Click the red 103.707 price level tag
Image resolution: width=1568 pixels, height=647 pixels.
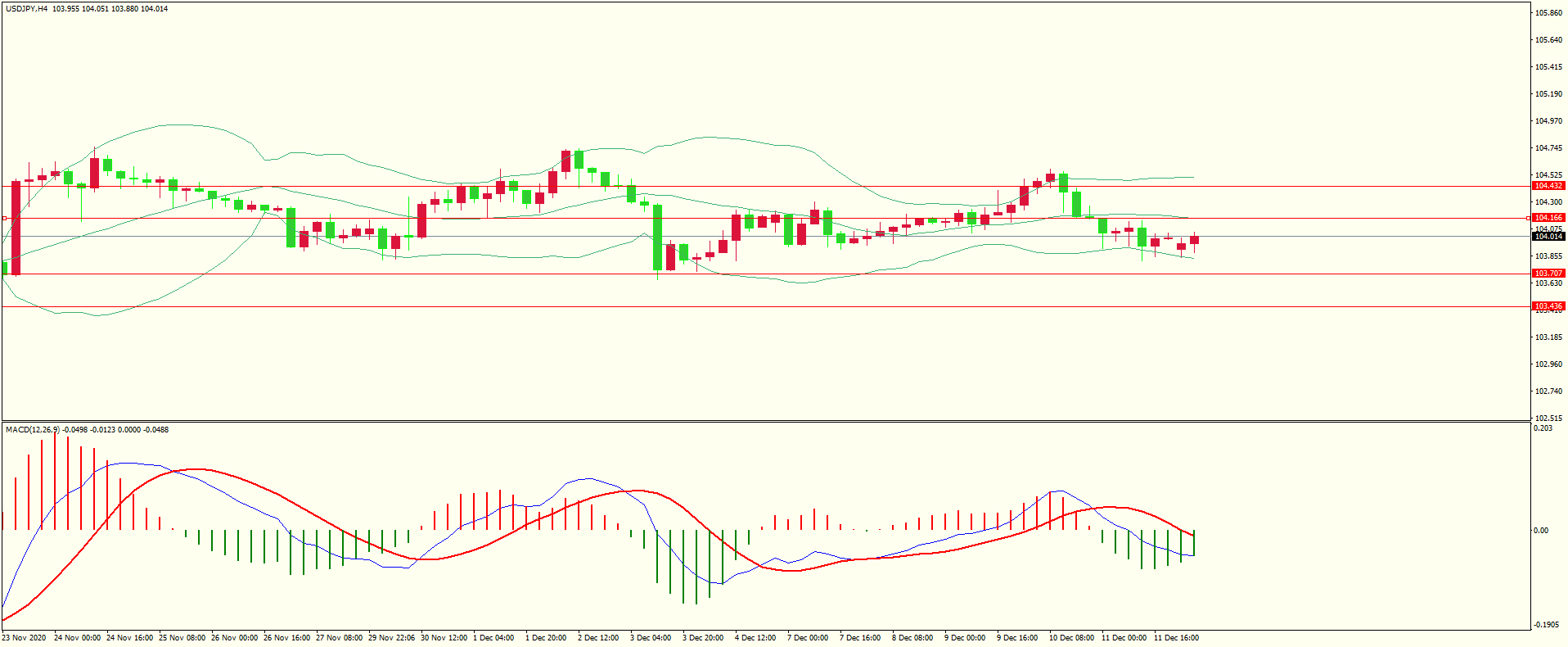click(x=1548, y=274)
